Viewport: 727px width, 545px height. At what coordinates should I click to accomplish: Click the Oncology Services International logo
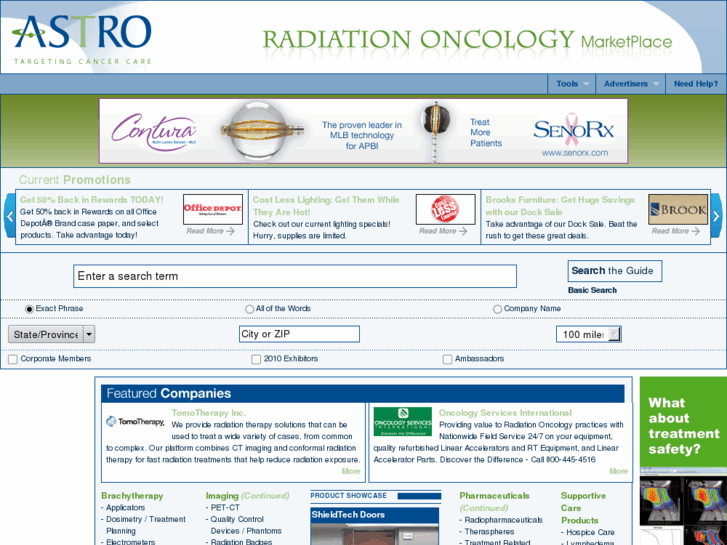pyautogui.click(x=402, y=422)
